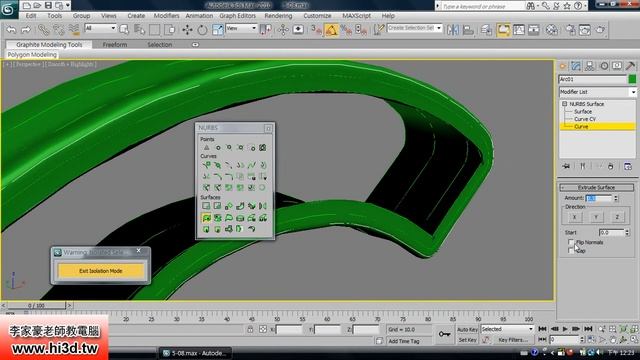The image size is (640, 360).
Task: Set extrude direction to Z
Action: (x=617, y=217)
